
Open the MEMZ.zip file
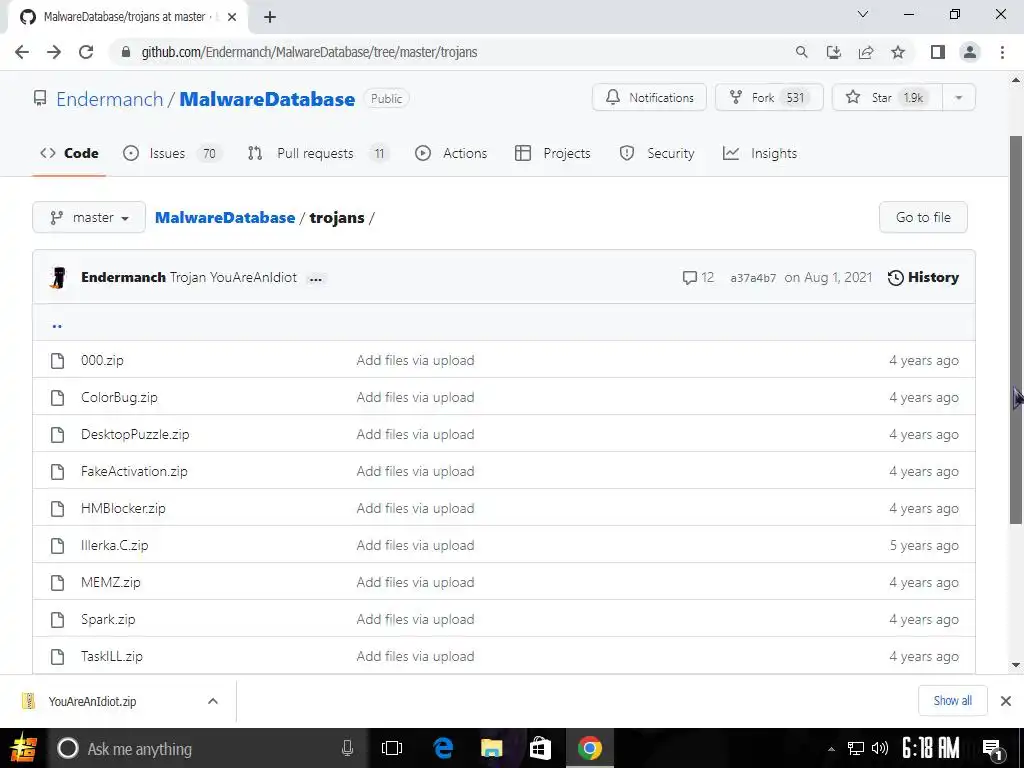point(110,583)
